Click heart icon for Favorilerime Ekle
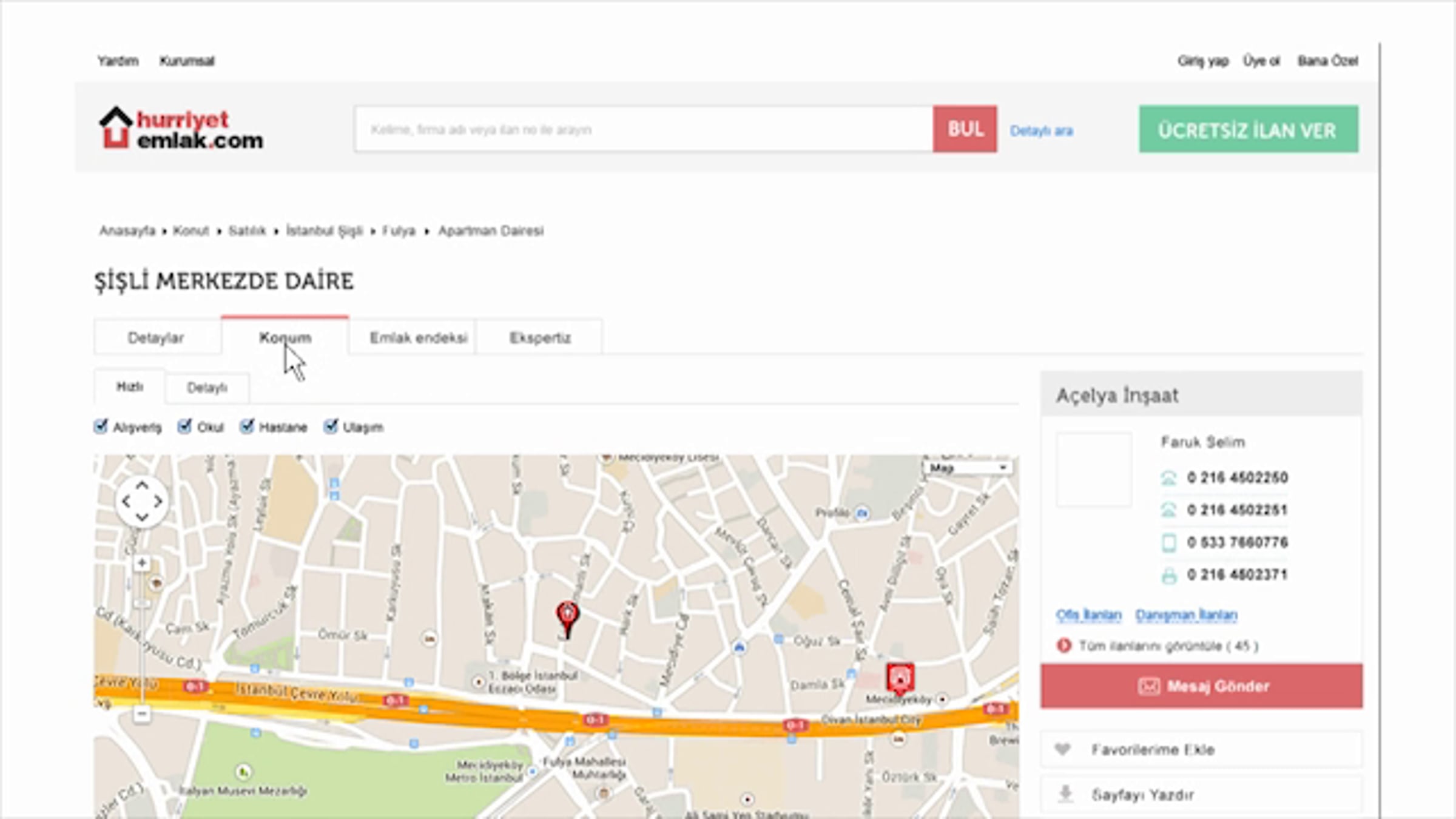Image resolution: width=1456 pixels, height=819 pixels. (x=1062, y=749)
